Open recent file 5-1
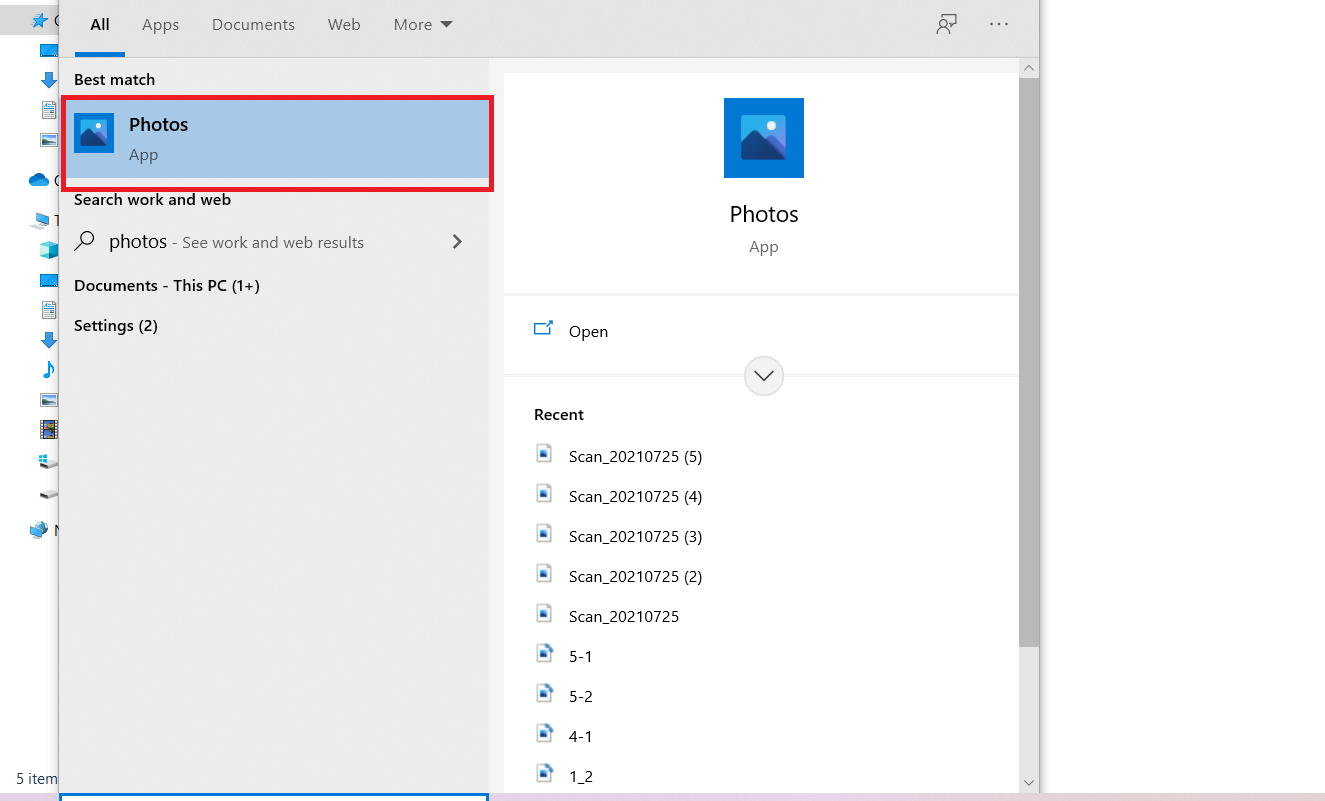Viewport: 1325px width, 801px height. tap(580, 656)
